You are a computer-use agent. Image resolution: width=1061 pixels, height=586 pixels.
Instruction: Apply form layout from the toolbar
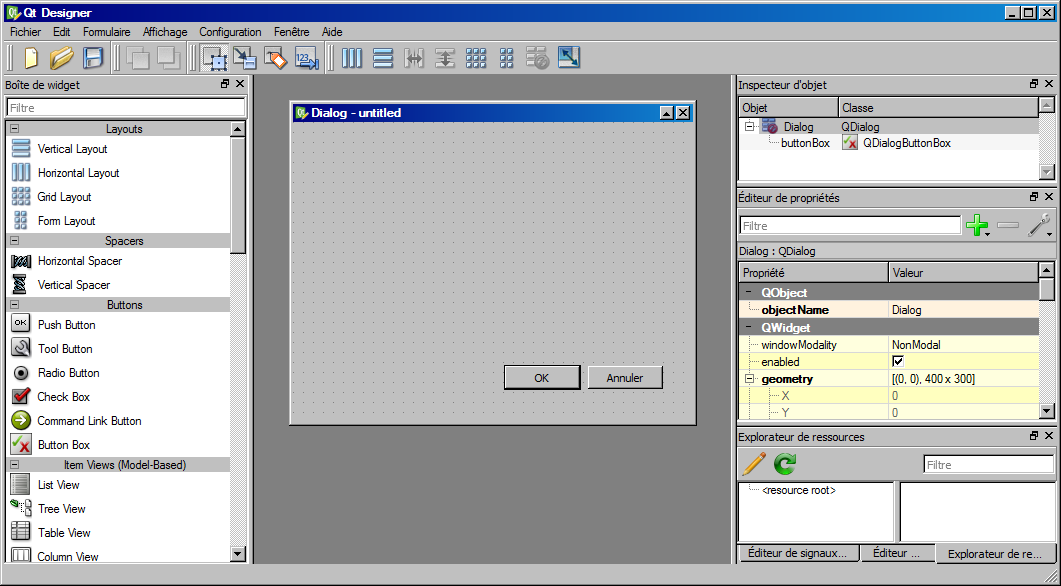tap(507, 58)
